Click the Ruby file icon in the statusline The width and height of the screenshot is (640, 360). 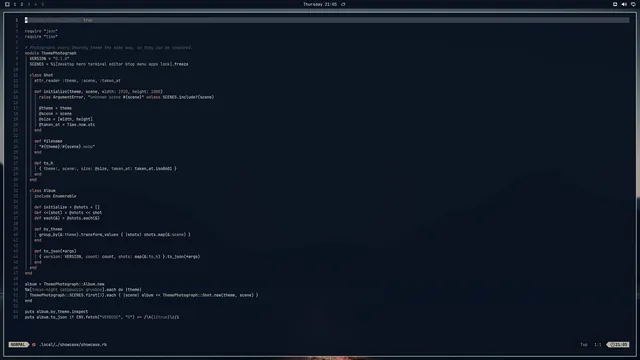(x=34, y=344)
